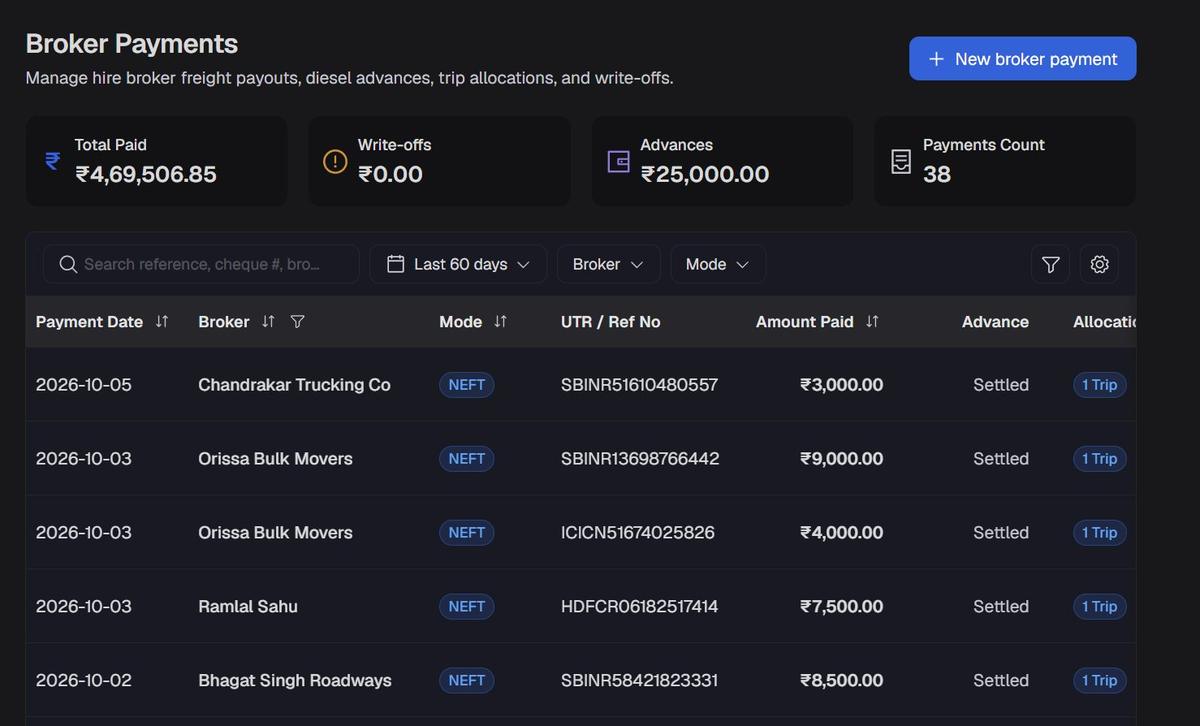The width and height of the screenshot is (1200, 726).
Task: Open the Last 60 days date range dropdown
Action: click(458, 264)
